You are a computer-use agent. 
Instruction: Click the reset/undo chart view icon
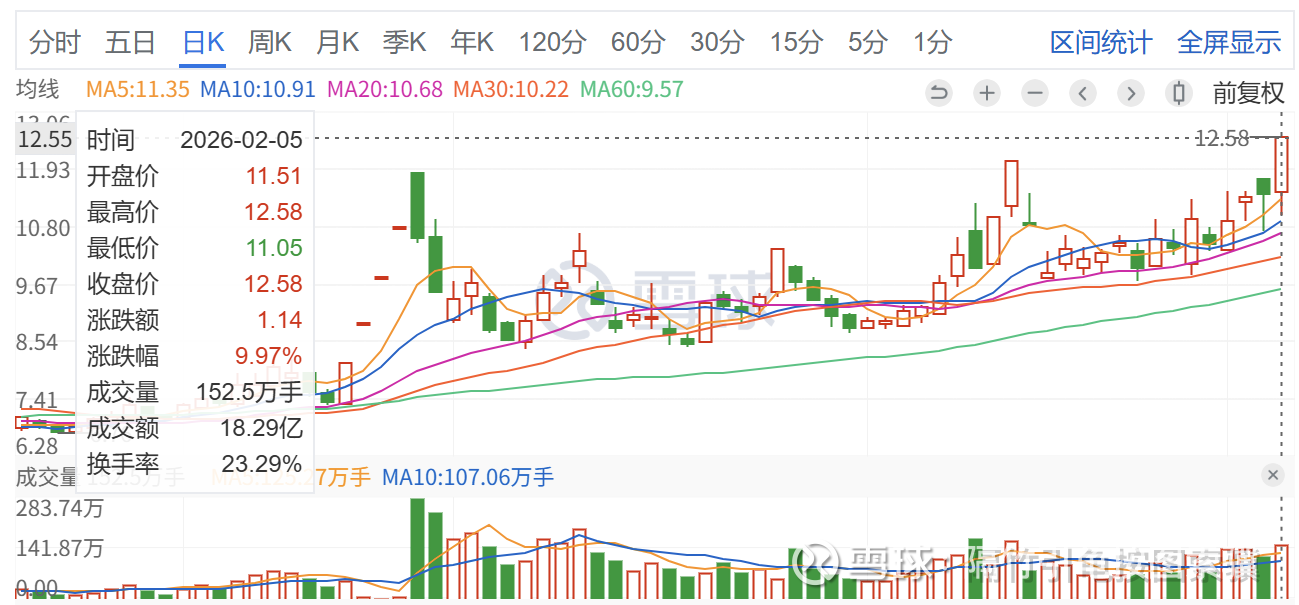pos(939,94)
